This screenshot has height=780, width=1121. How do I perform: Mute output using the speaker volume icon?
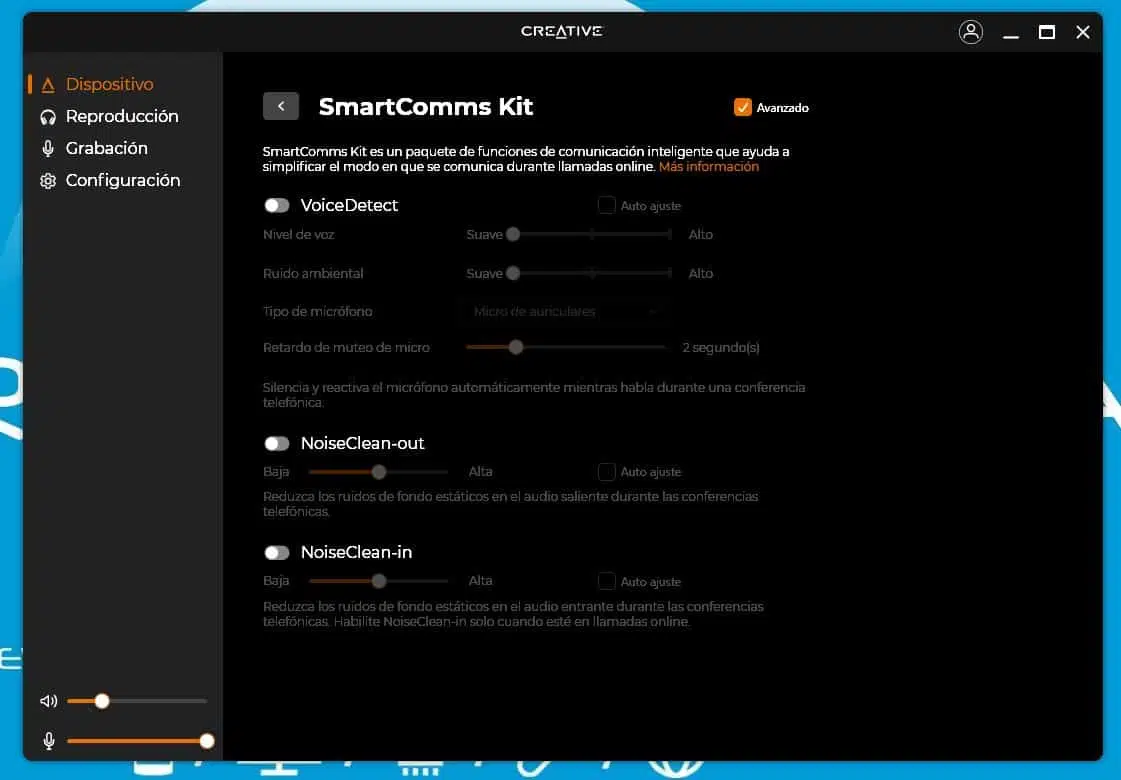coord(49,701)
